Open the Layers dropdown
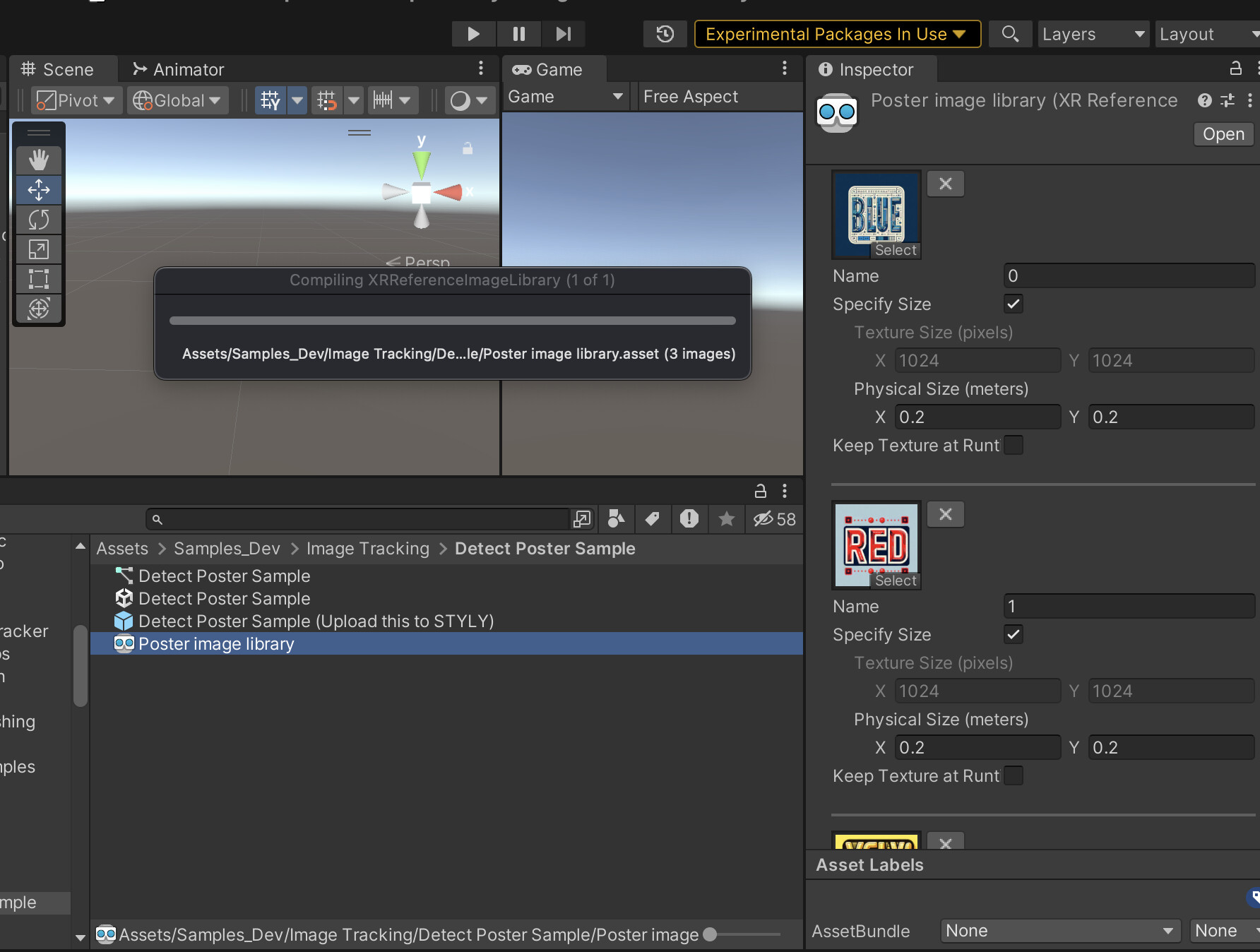This screenshot has height=952, width=1260. [1093, 33]
